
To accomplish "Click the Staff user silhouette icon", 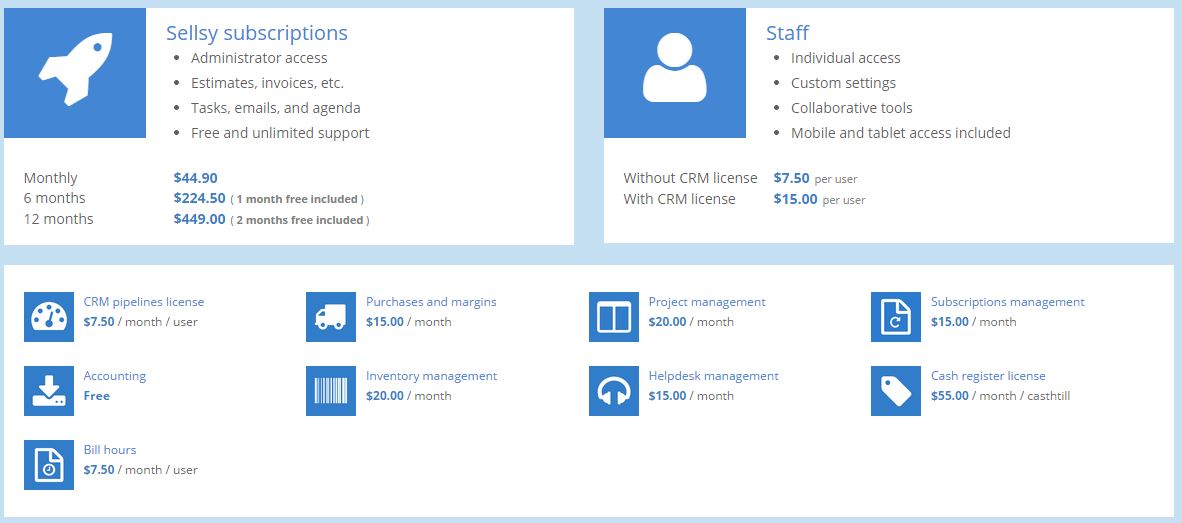I will [x=675, y=73].
